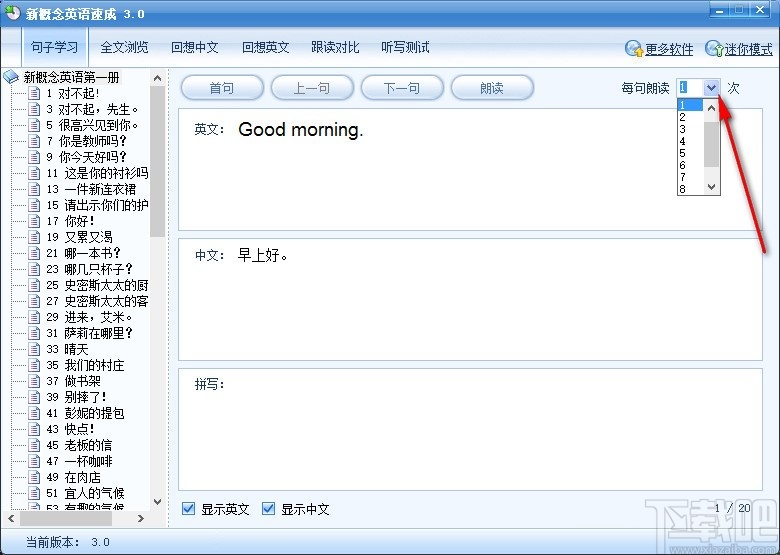This screenshot has height=555, width=780.
Task: Switch to 迷你模式
Action: 749,49
